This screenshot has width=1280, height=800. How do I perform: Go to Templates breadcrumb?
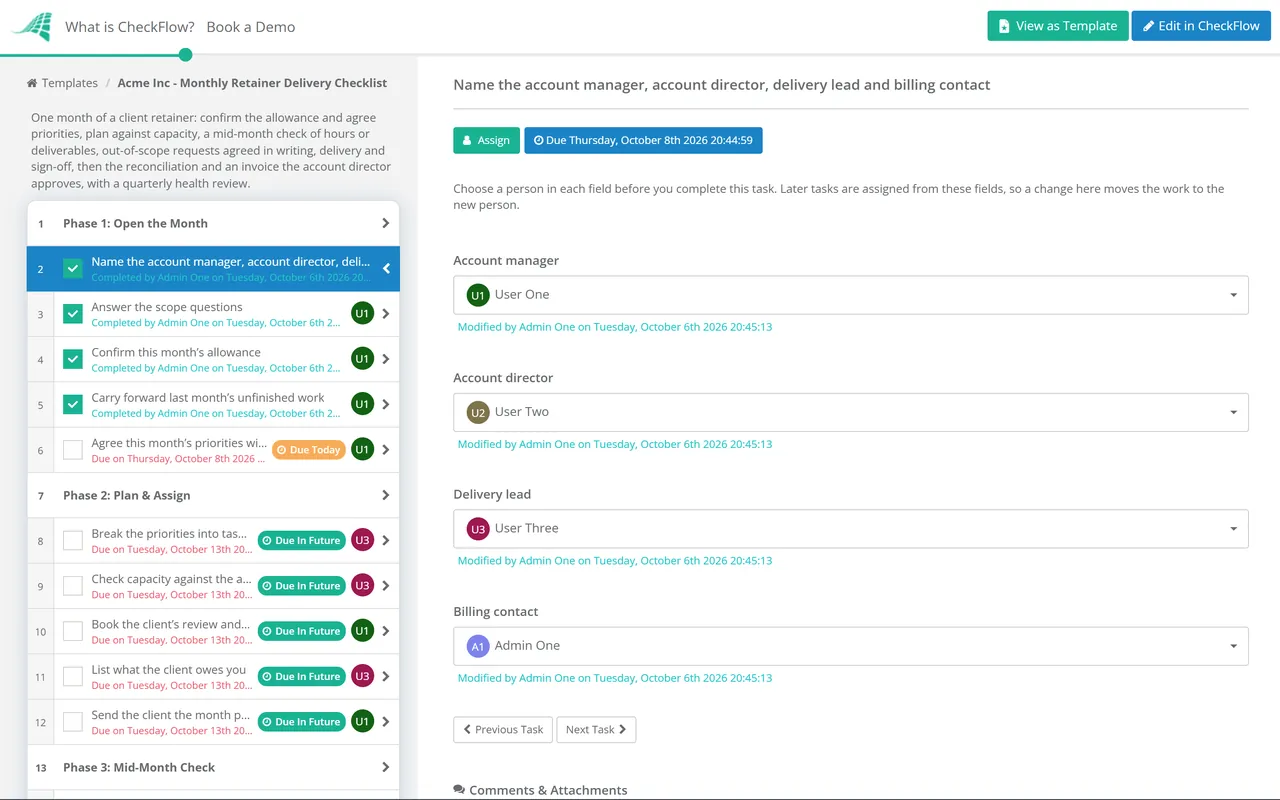70,84
